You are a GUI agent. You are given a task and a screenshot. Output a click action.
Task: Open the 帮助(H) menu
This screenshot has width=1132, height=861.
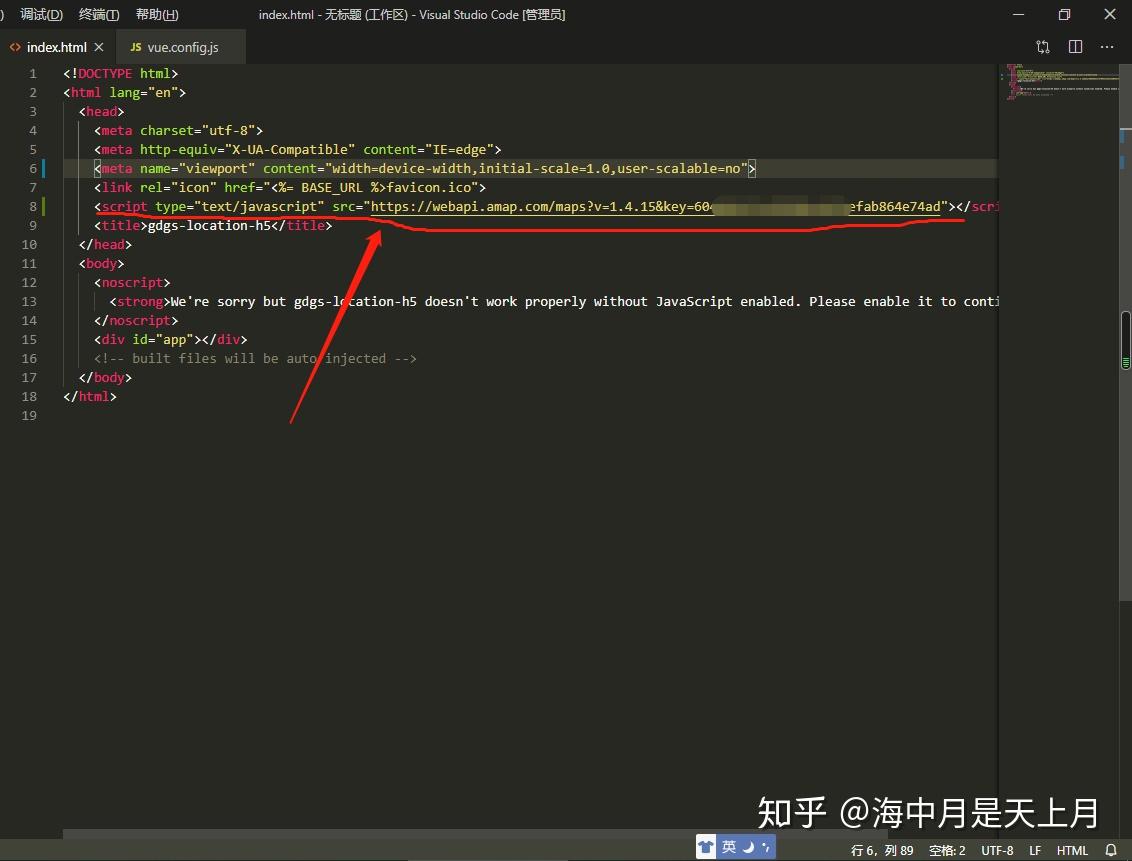pos(157,14)
